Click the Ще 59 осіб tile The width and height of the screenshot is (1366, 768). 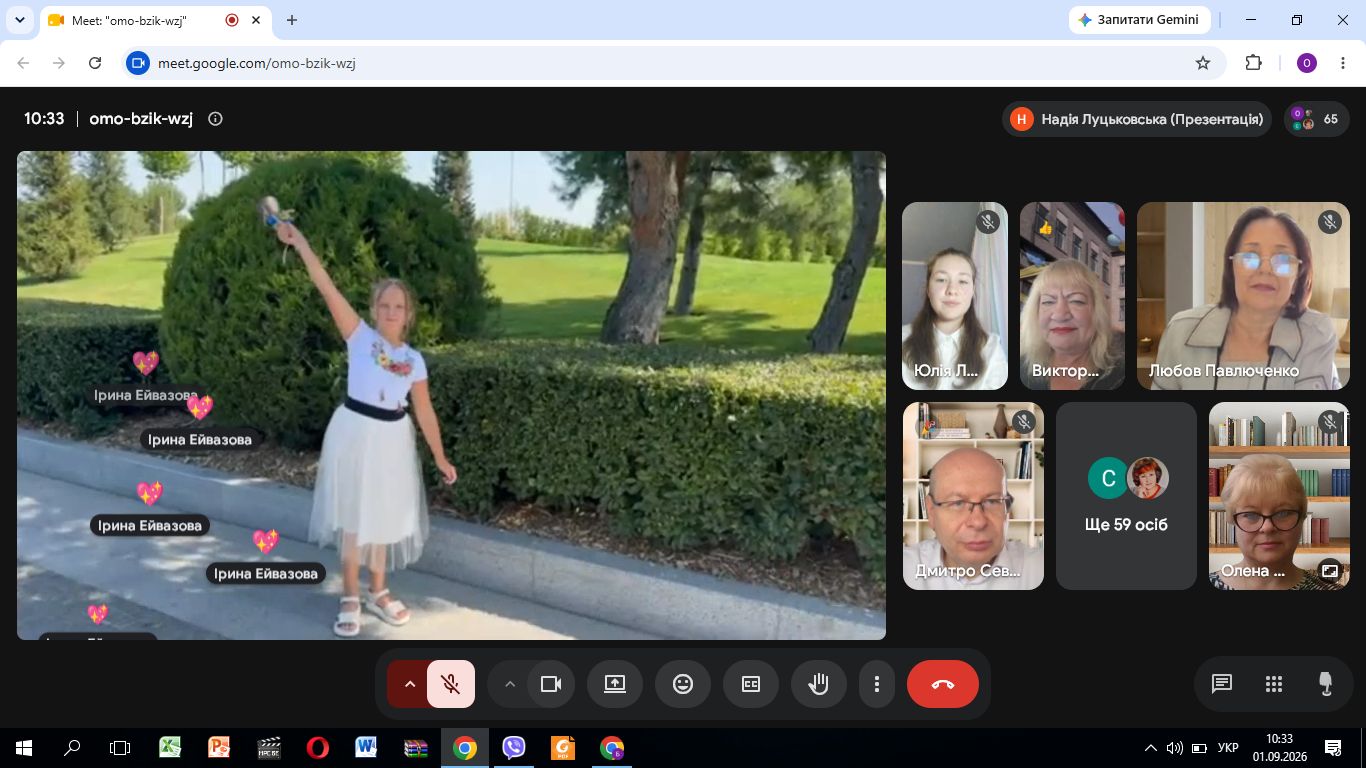1126,496
